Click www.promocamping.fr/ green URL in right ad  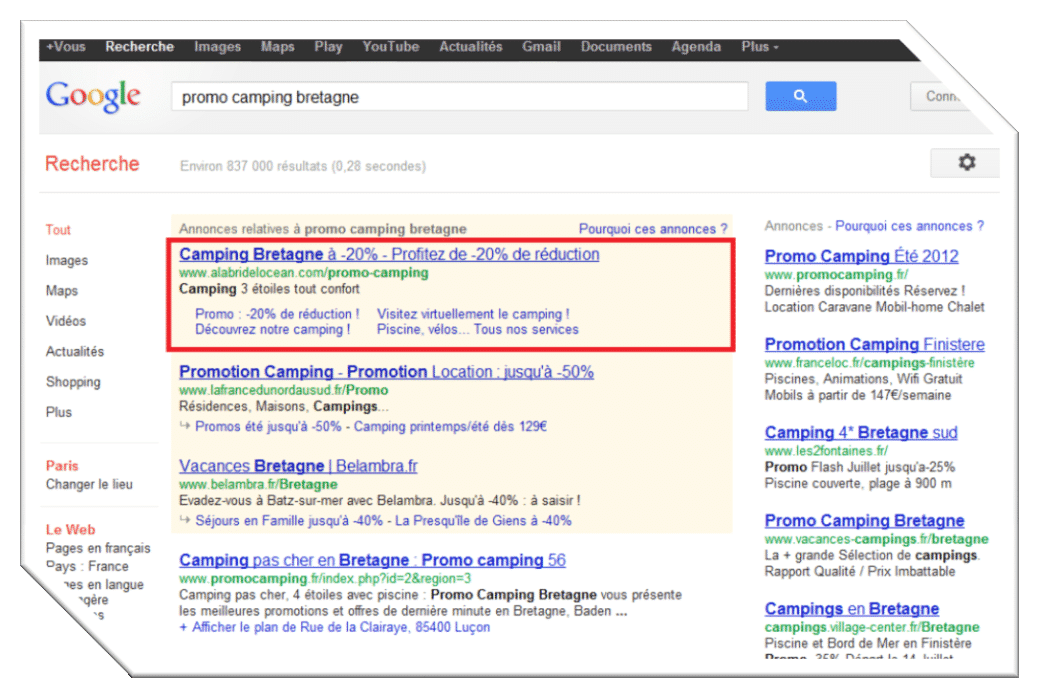[836, 275]
